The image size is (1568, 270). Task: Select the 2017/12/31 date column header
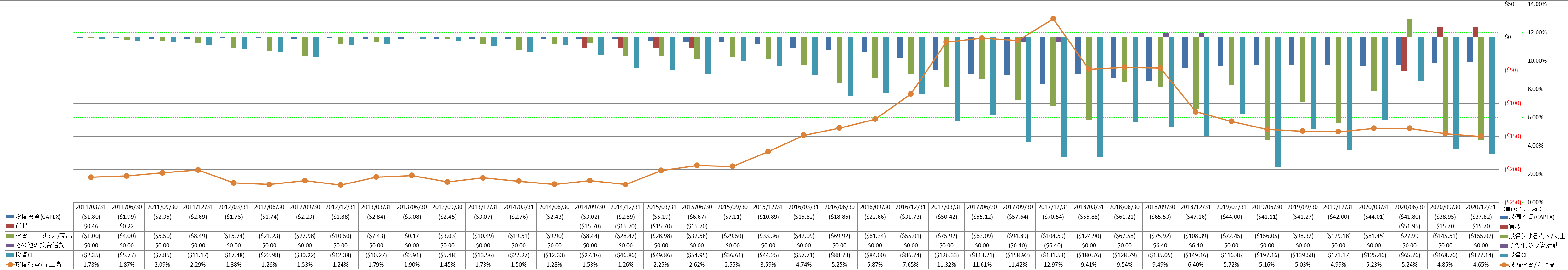(x=1054, y=207)
